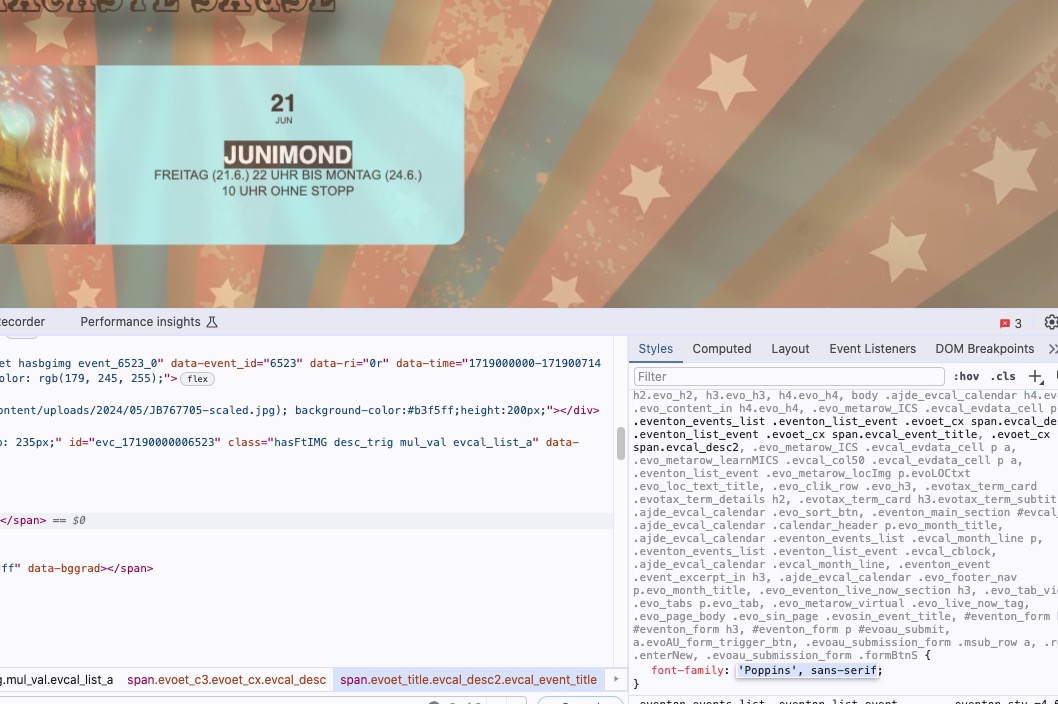
Task: Click the JB767705-scaled.jpg background line
Action: pos(300,410)
